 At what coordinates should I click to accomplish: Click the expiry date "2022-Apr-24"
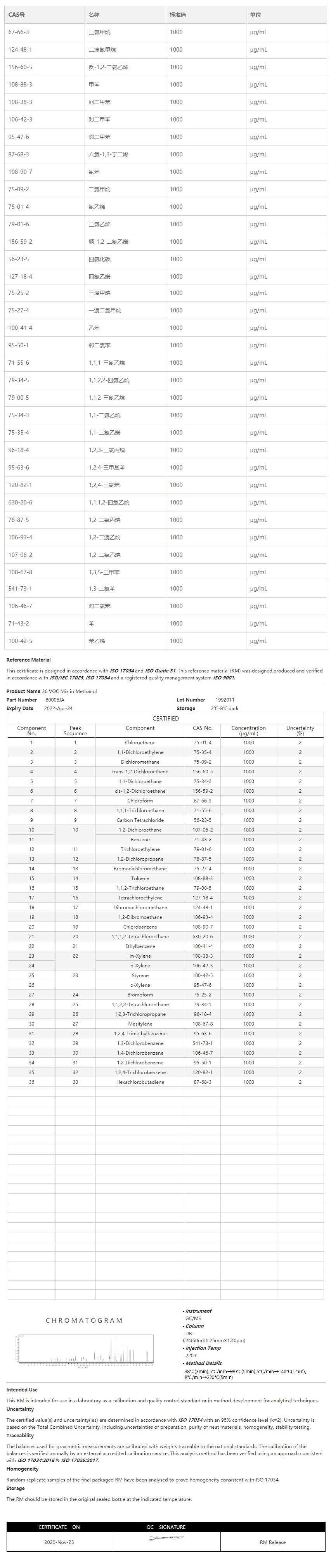[59, 709]
